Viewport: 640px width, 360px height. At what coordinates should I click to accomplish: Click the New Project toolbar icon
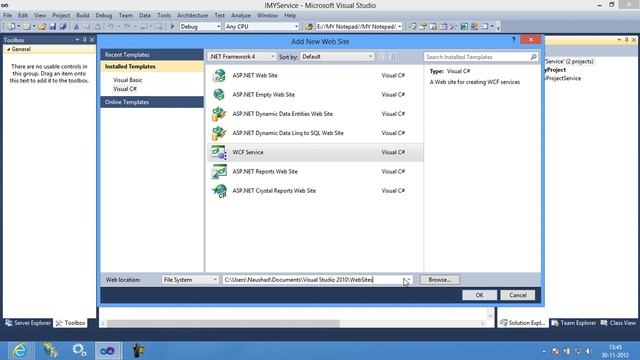(12, 27)
